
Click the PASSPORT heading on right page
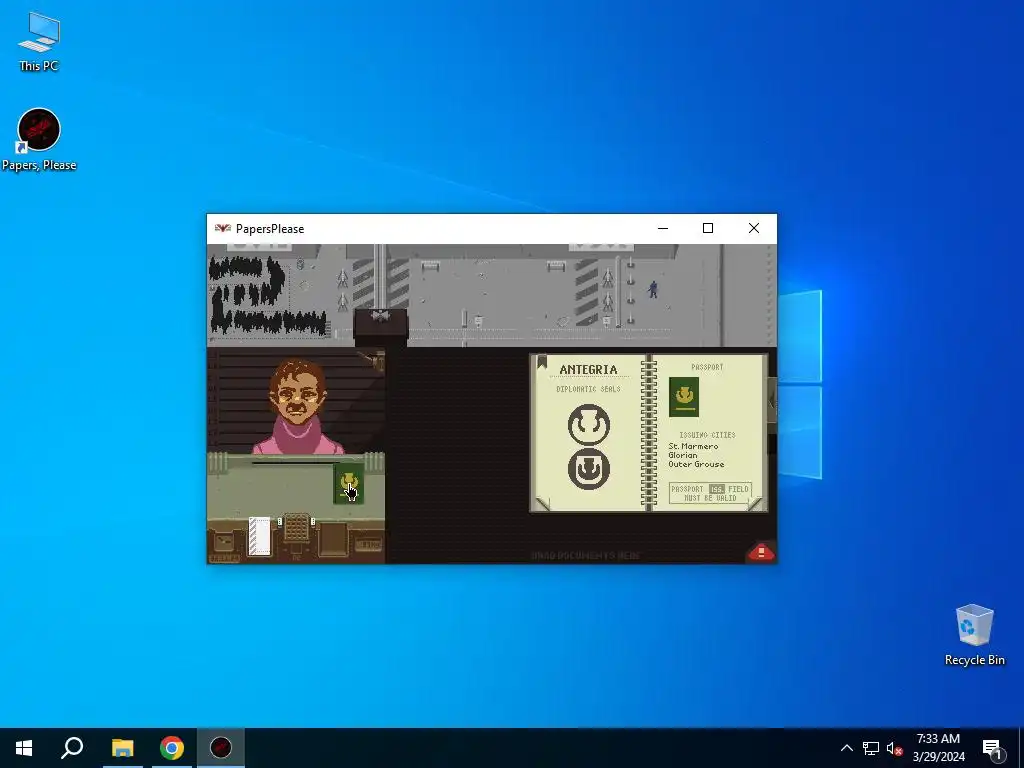click(707, 367)
